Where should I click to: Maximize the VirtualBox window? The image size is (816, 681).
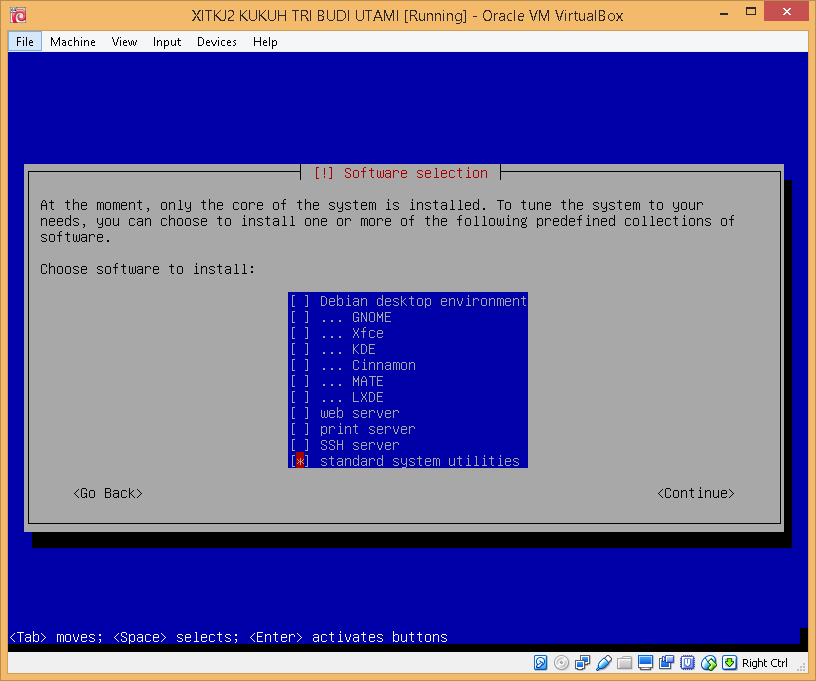click(750, 12)
